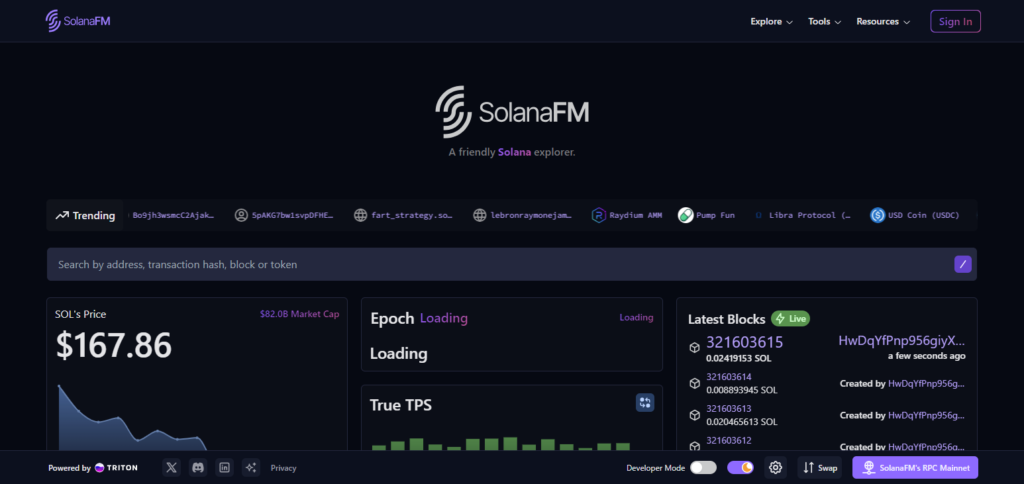Image resolution: width=1024 pixels, height=484 pixels.
Task: Click the 0.02419153 SOL value
Action: (x=739, y=359)
